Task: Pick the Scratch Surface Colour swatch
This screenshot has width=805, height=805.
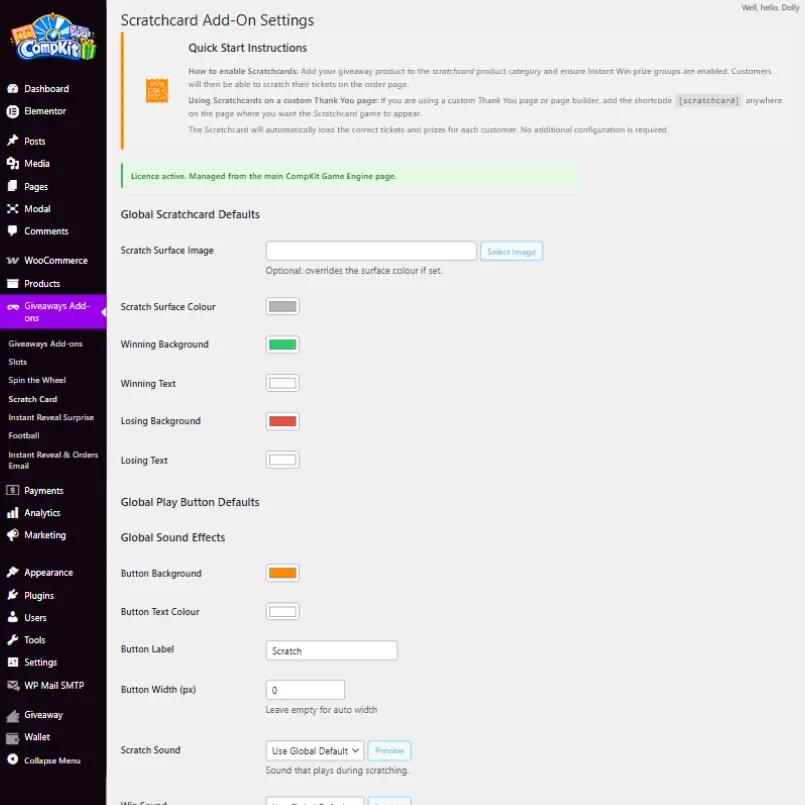Action: coord(283,307)
